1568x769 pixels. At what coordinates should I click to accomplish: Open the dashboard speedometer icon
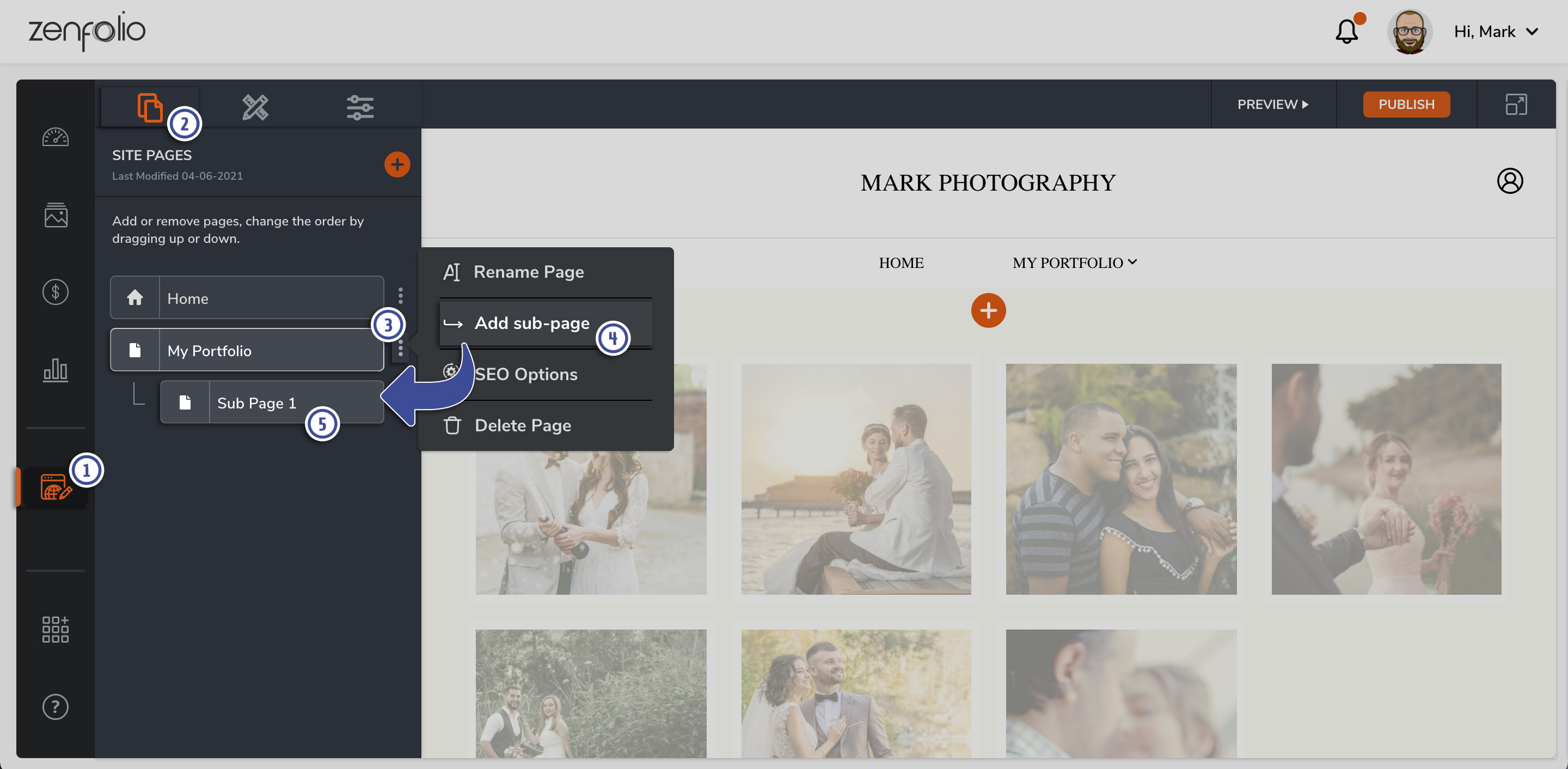pyautogui.click(x=56, y=137)
